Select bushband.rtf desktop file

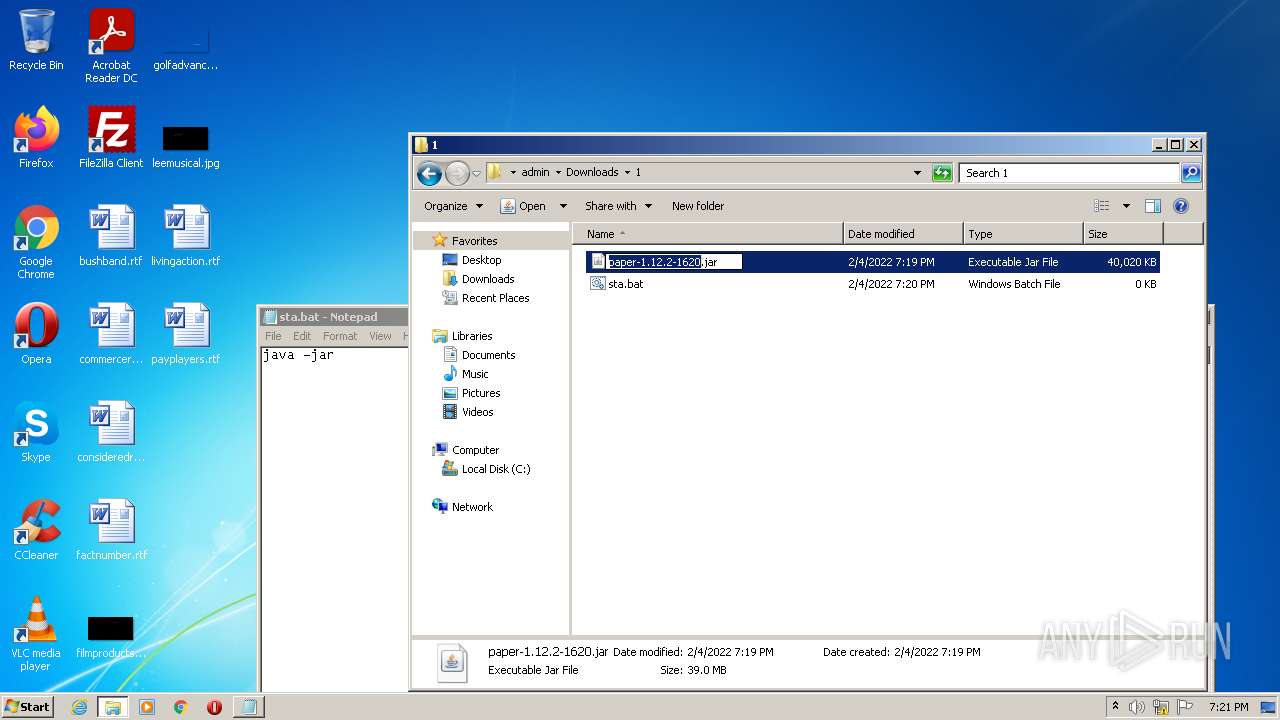pyautogui.click(x=111, y=236)
